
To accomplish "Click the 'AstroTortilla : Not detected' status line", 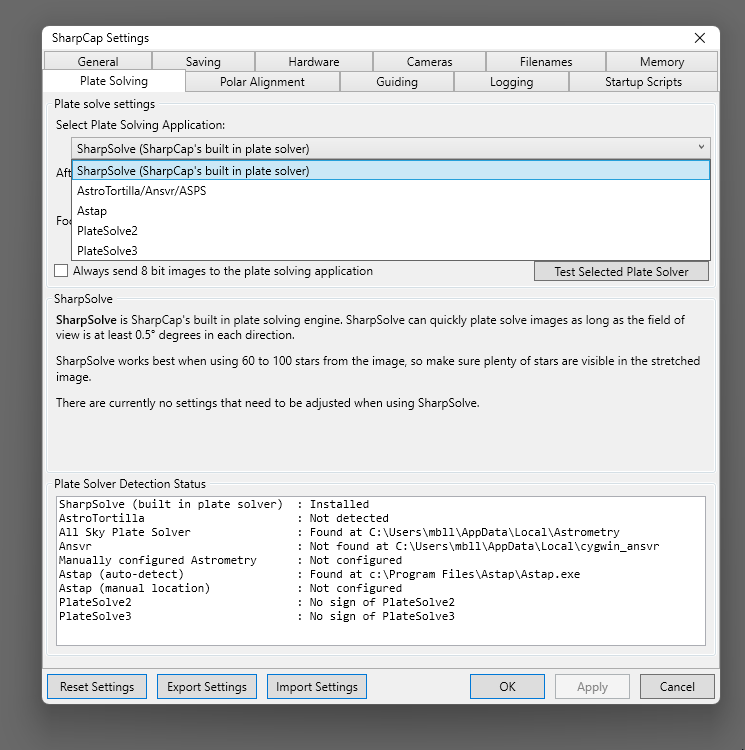I will coord(224,518).
